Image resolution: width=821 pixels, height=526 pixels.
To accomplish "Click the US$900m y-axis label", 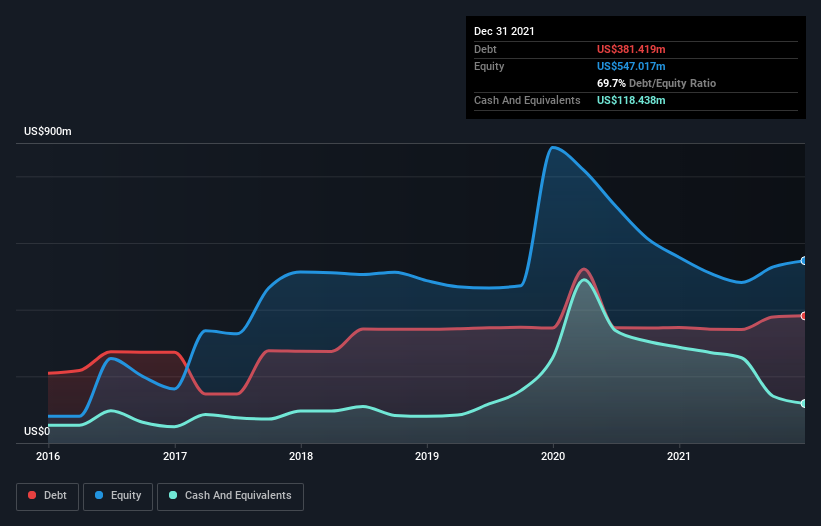I will [x=48, y=131].
